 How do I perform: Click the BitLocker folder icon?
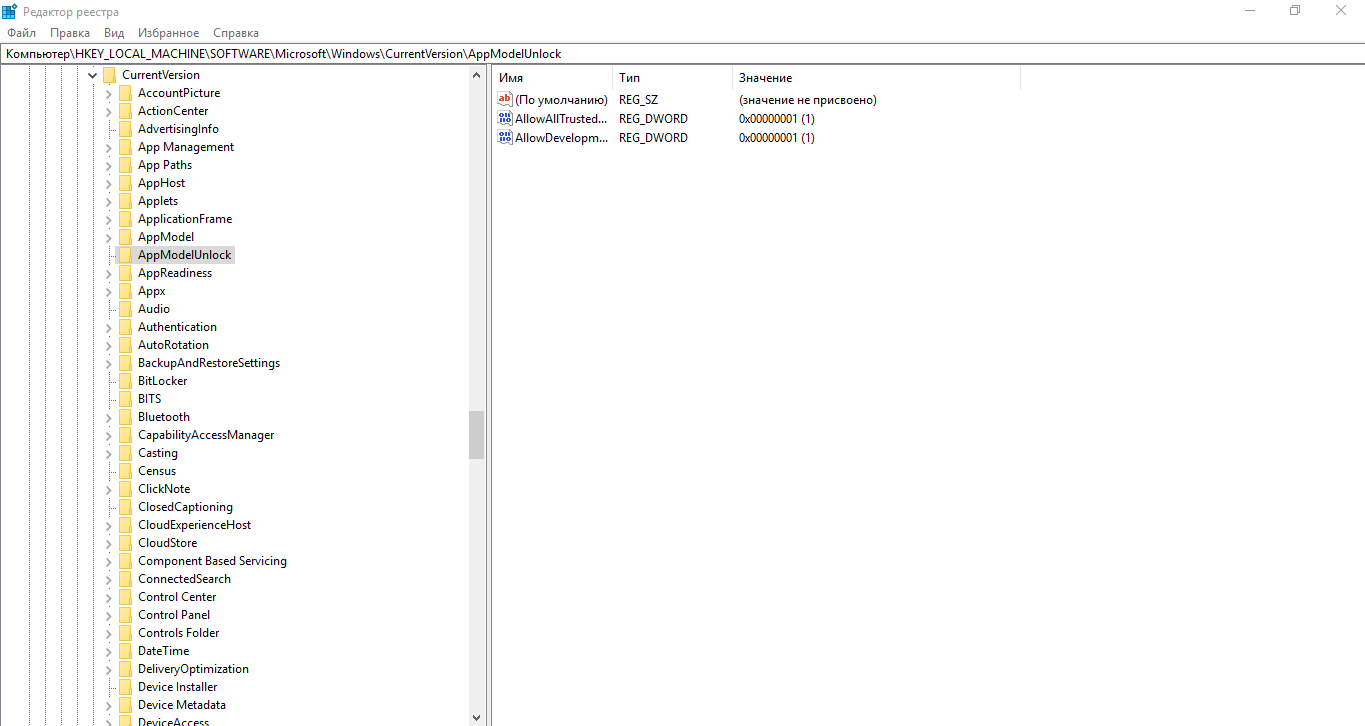pyautogui.click(x=125, y=381)
